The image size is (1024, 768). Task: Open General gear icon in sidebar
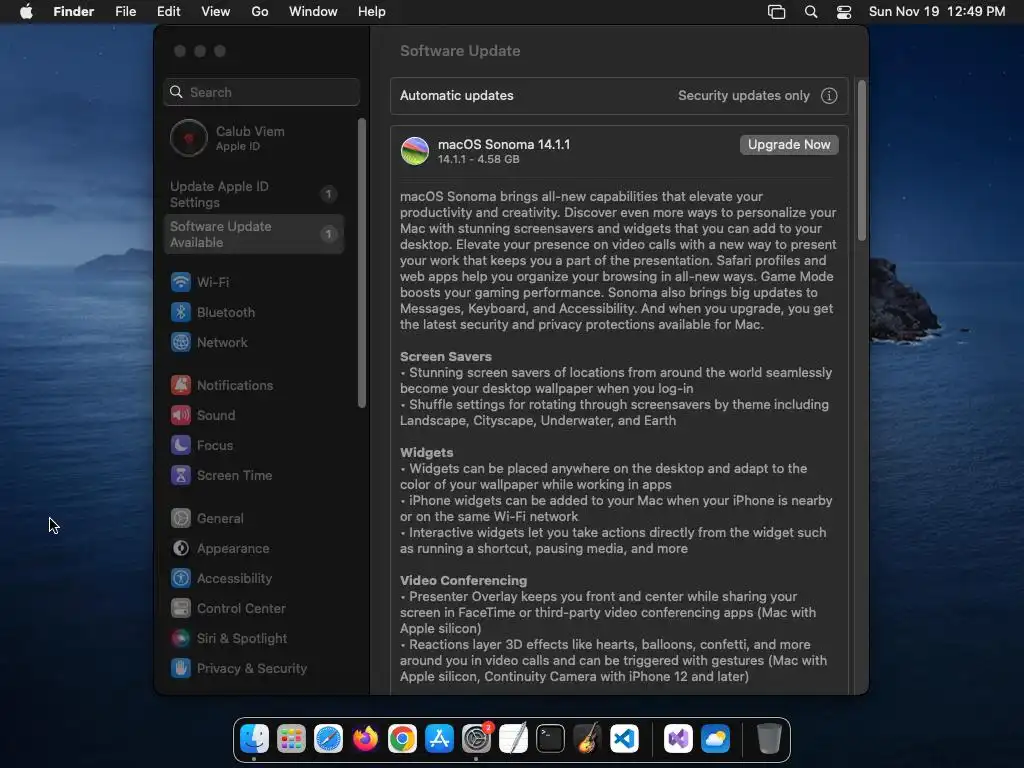click(181, 519)
